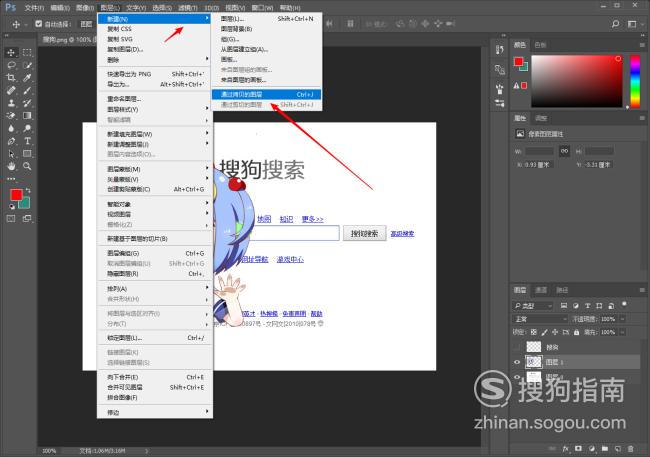Image resolution: width=650 pixels, height=457 pixels.
Task: Toggle layer filtering switch in Layers panel
Action: (x=624, y=305)
